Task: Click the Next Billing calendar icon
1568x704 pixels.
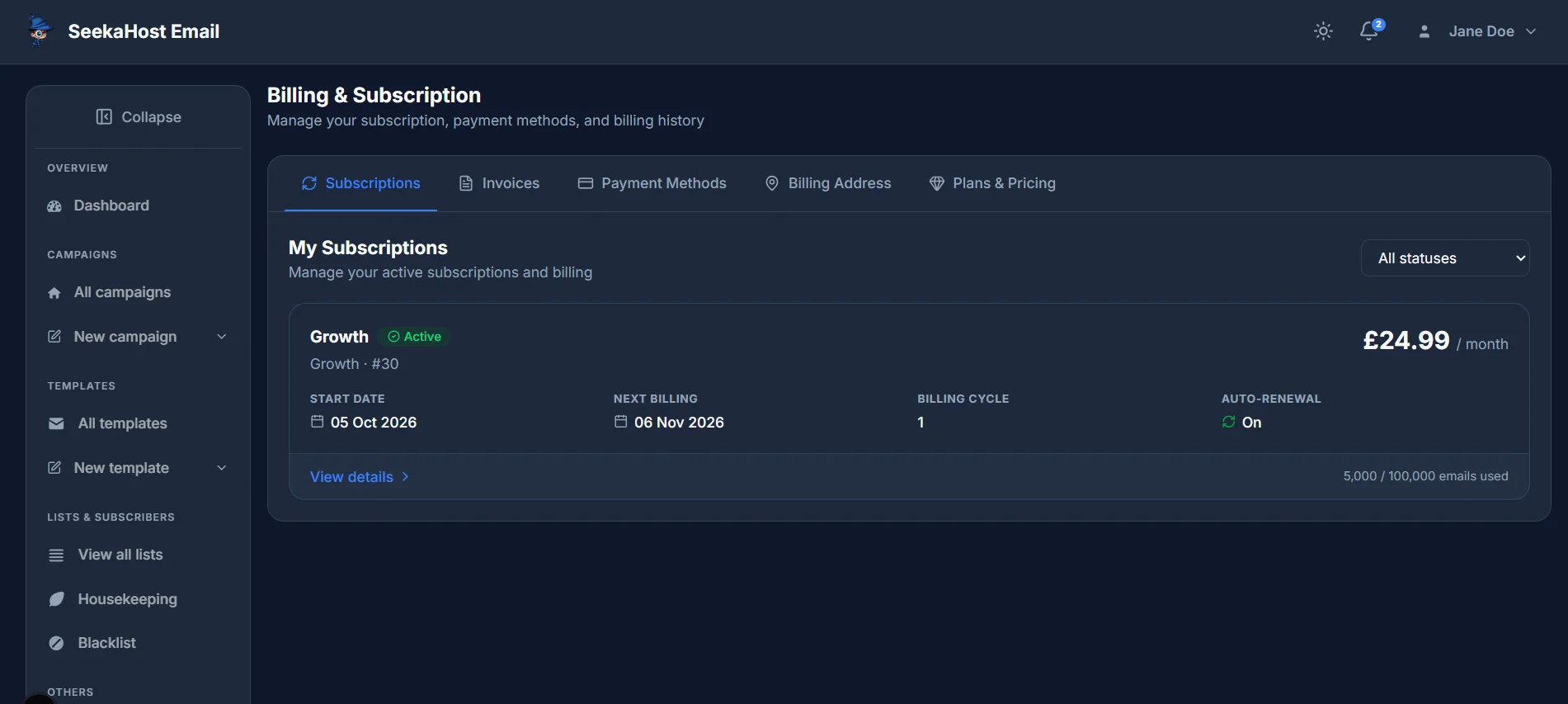Action: click(x=620, y=422)
